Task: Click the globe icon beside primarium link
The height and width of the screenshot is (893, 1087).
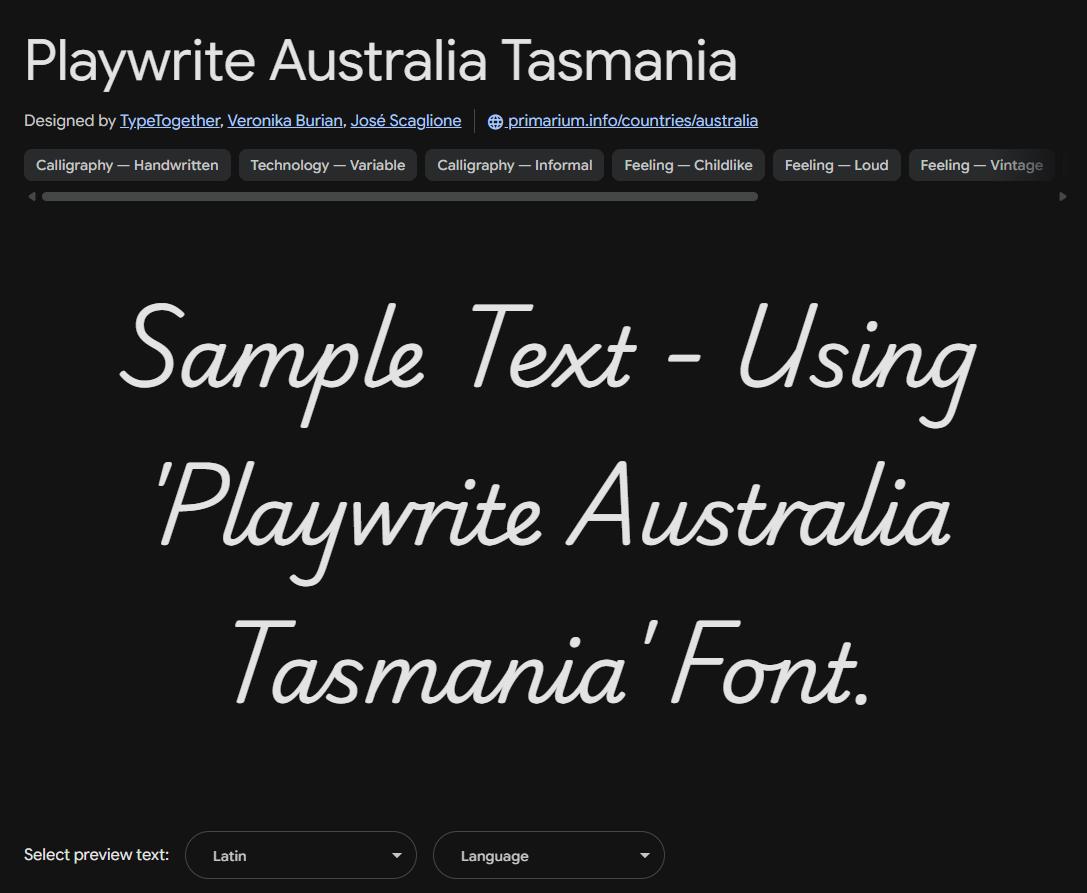Action: tap(495, 122)
